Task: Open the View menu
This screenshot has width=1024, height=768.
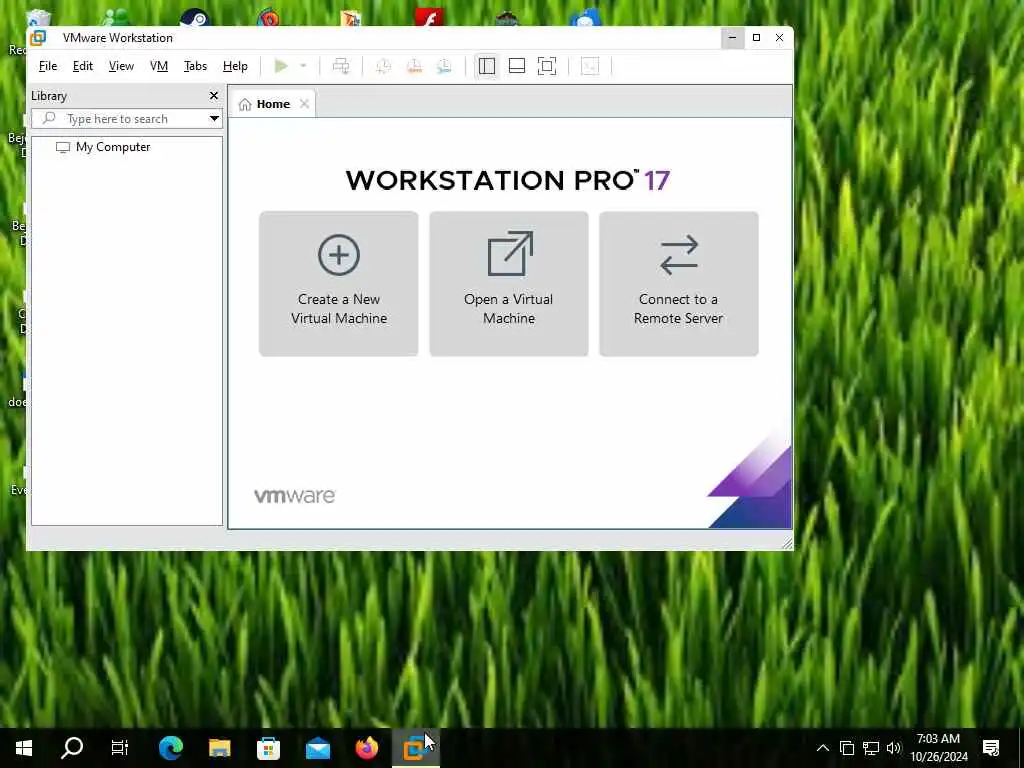Action: pos(121,66)
